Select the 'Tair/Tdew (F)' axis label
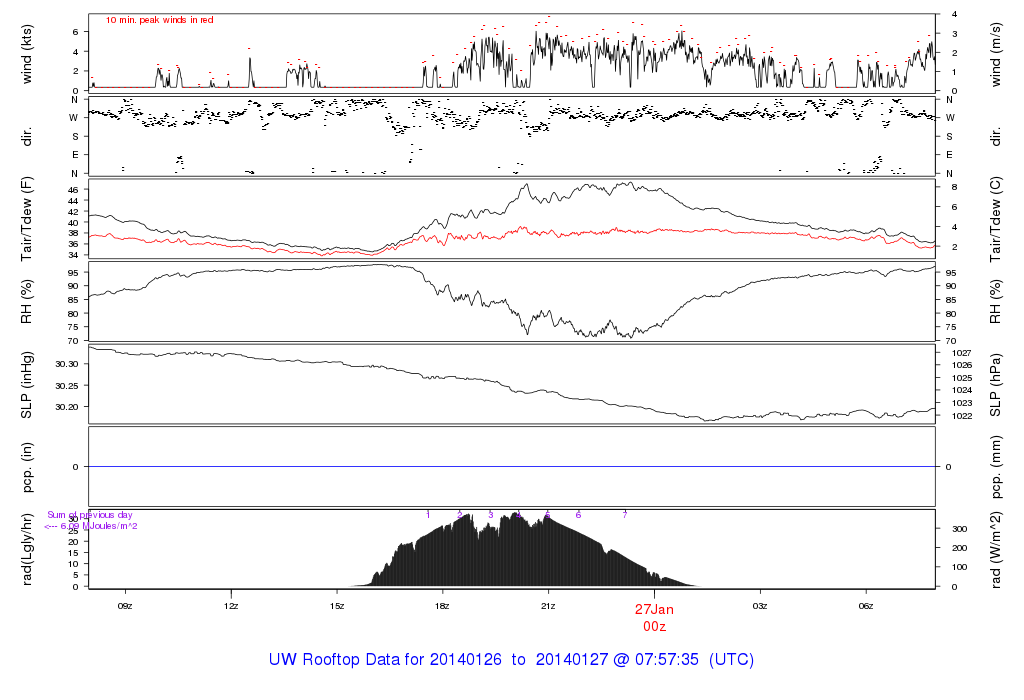Viewport: 1024px width, 700px height. (27, 219)
